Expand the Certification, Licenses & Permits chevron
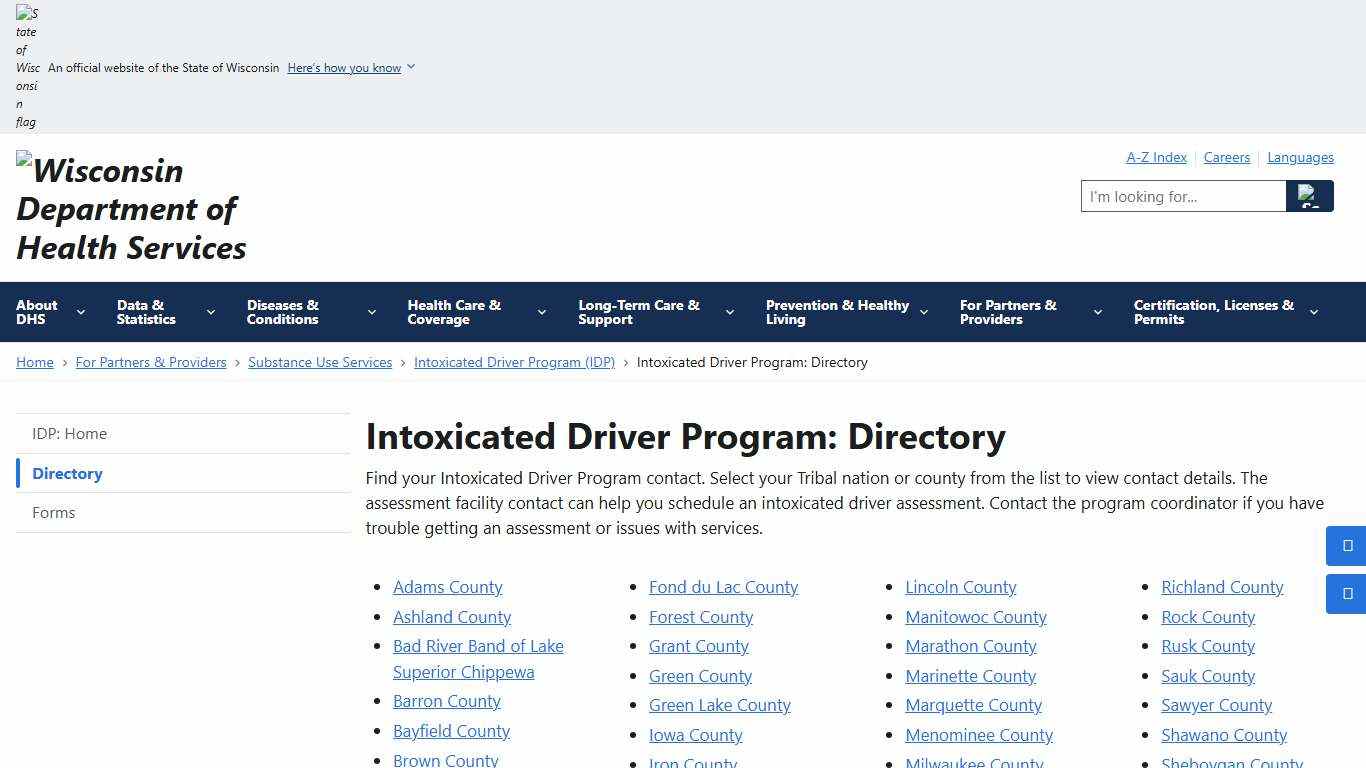Viewport: 1366px width, 768px height. (x=1314, y=312)
